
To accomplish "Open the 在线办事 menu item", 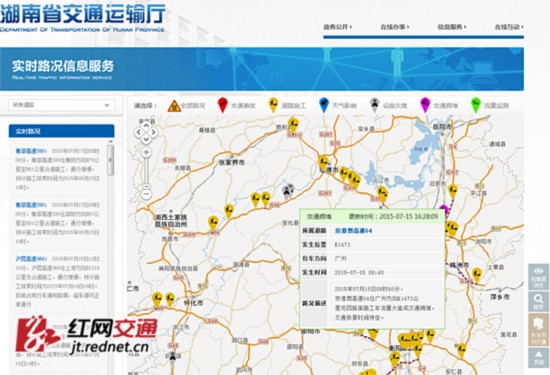I will 395,27.
